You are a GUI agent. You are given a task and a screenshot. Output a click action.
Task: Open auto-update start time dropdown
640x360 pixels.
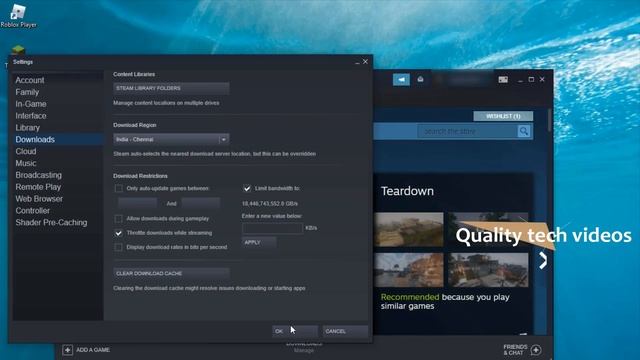click(x=138, y=203)
